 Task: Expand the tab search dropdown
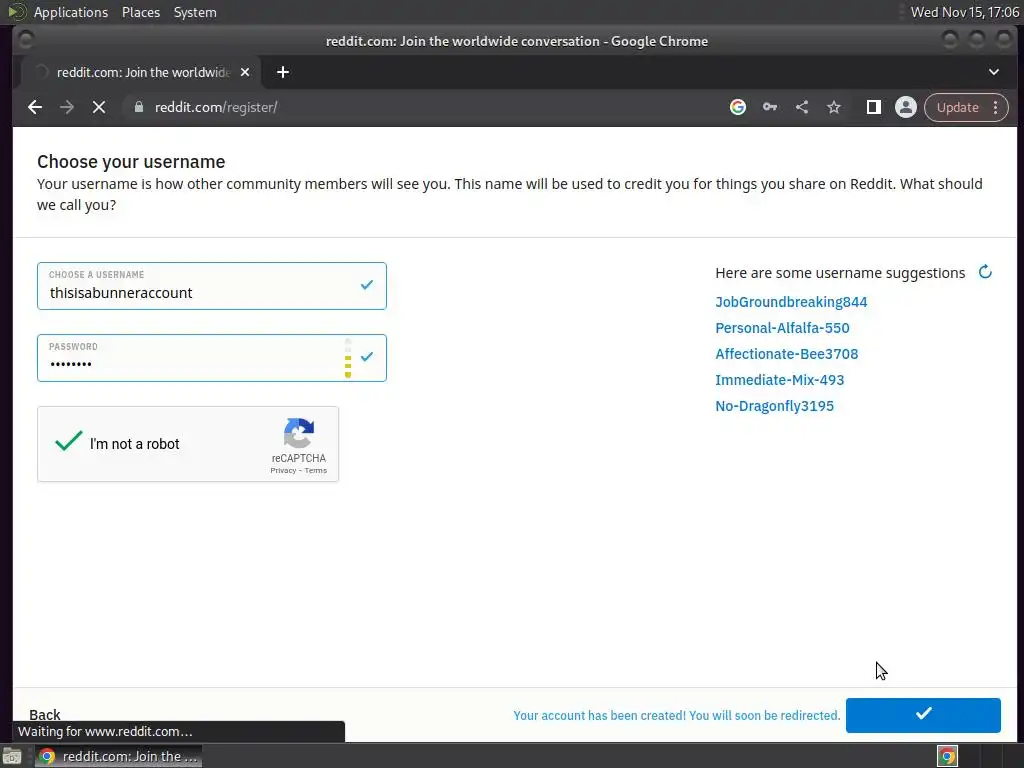tap(994, 72)
